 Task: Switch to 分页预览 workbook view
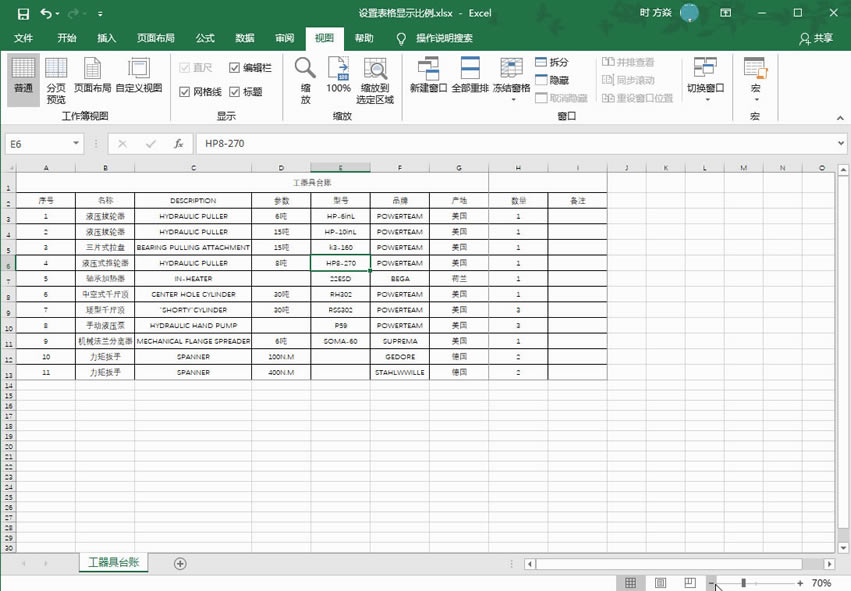point(56,80)
